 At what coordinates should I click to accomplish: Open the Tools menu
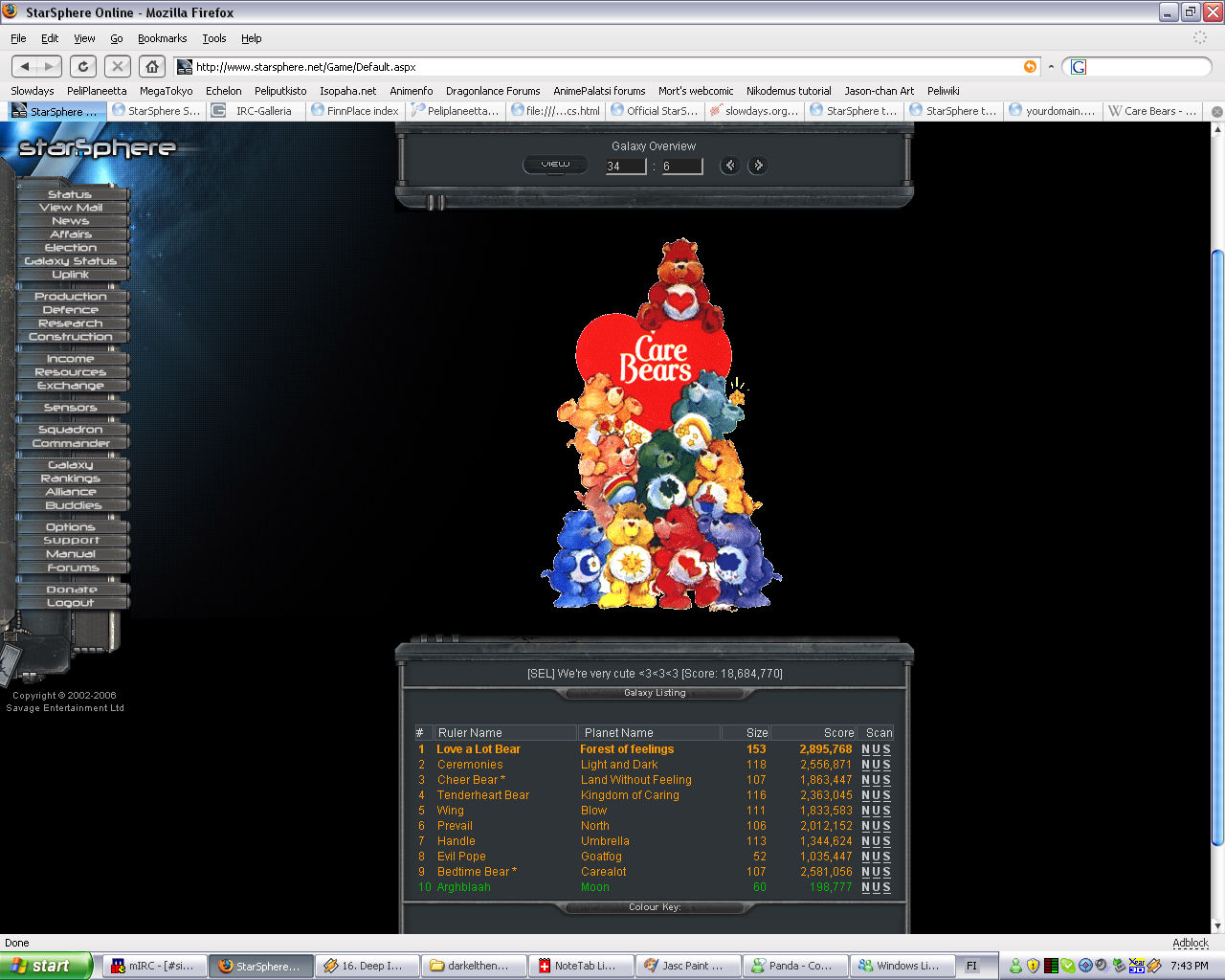click(x=213, y=38)
